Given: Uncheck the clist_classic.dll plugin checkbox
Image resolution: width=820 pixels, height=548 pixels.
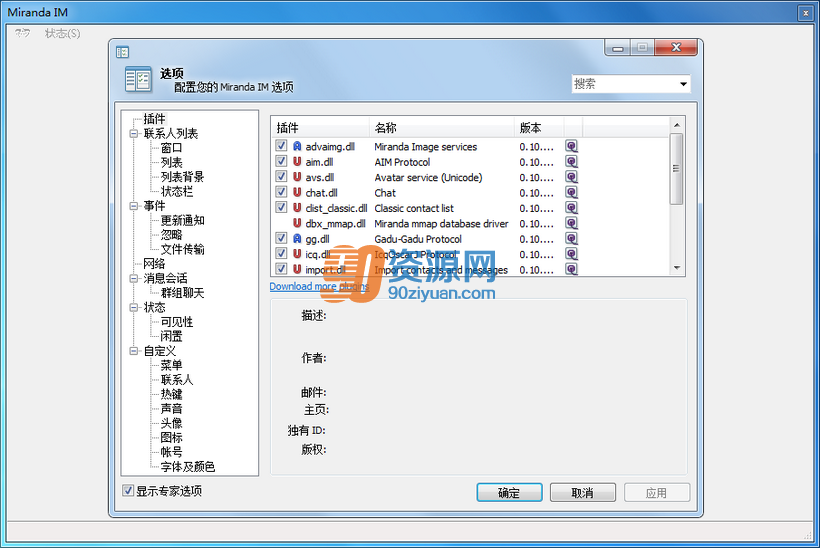Looking at the screenshot, I should 281,208.
